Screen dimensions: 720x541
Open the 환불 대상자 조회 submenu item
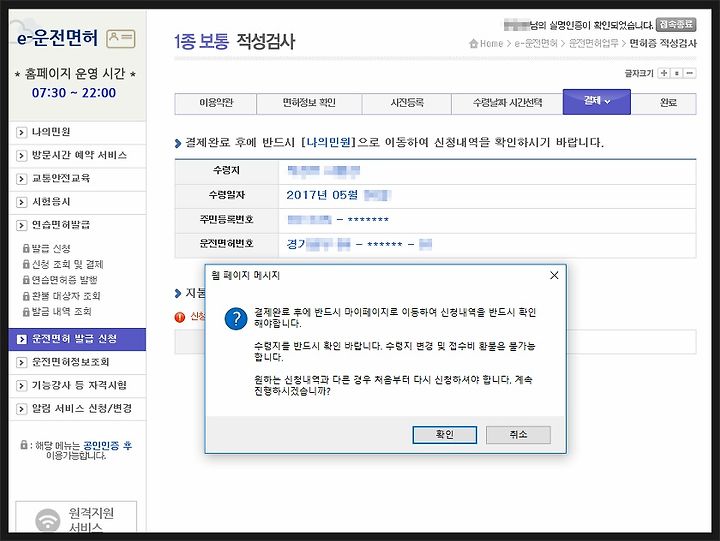66,296
